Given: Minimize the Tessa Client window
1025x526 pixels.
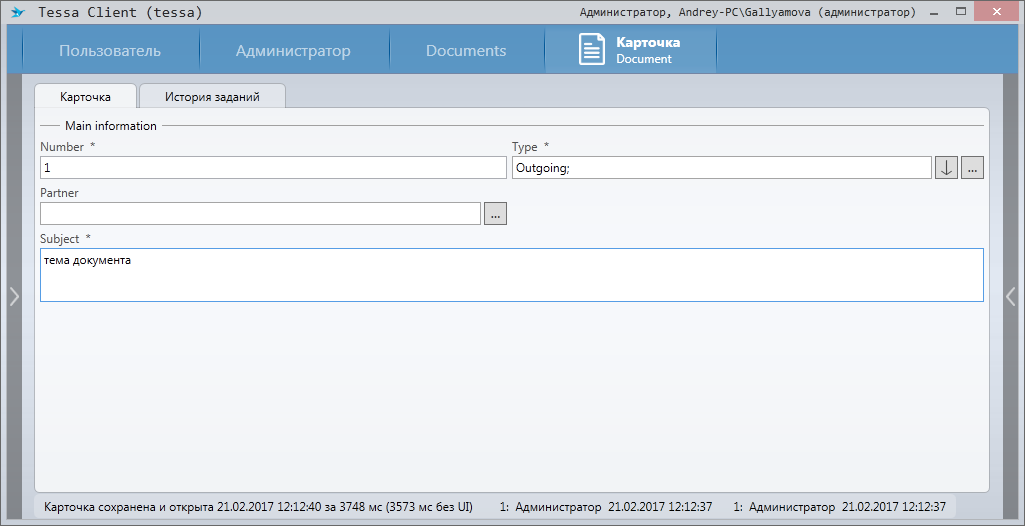Looking at the screenshot, I should point(934,12).
